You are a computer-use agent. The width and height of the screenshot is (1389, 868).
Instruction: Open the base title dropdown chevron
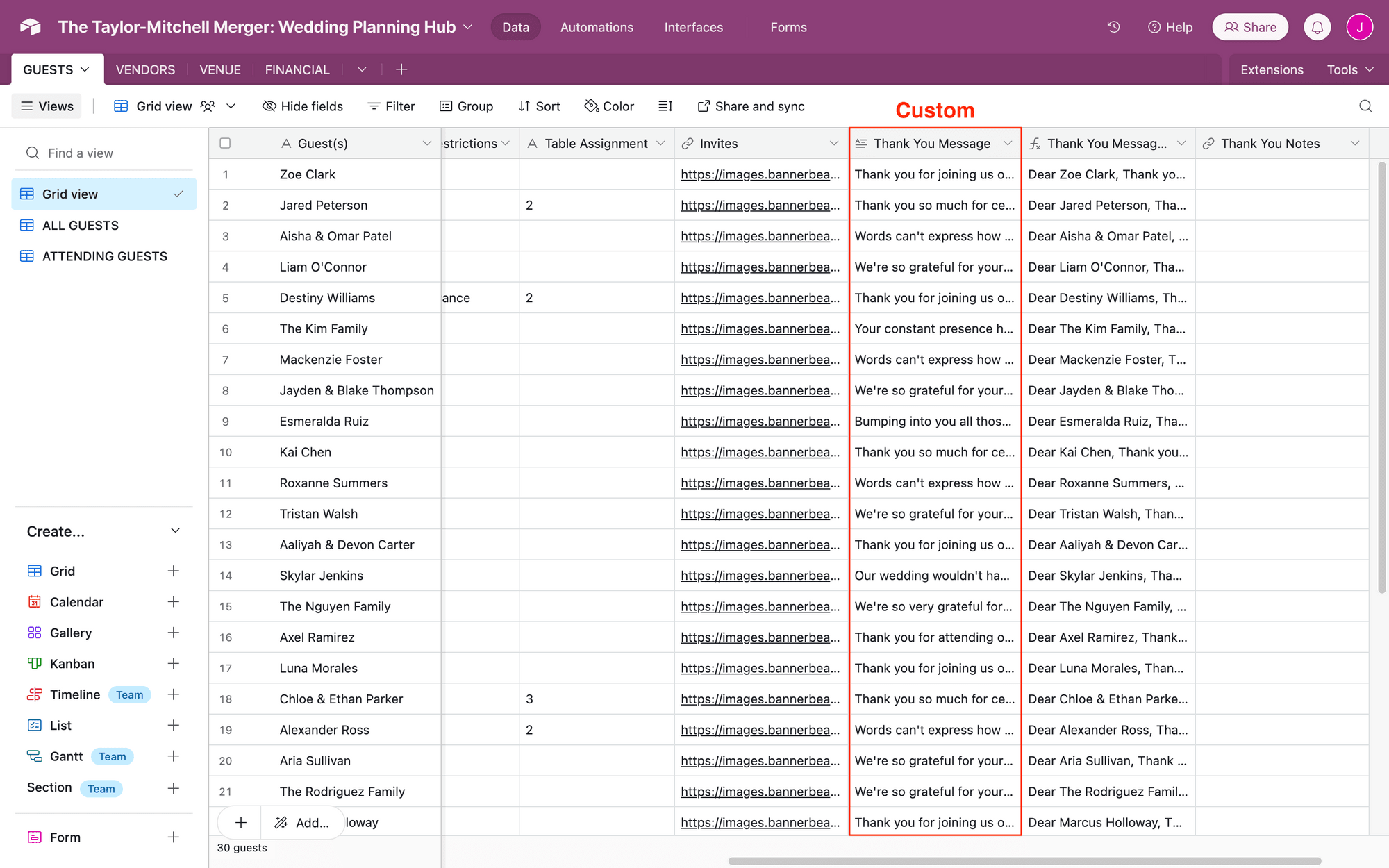click(x=468, y=27)
